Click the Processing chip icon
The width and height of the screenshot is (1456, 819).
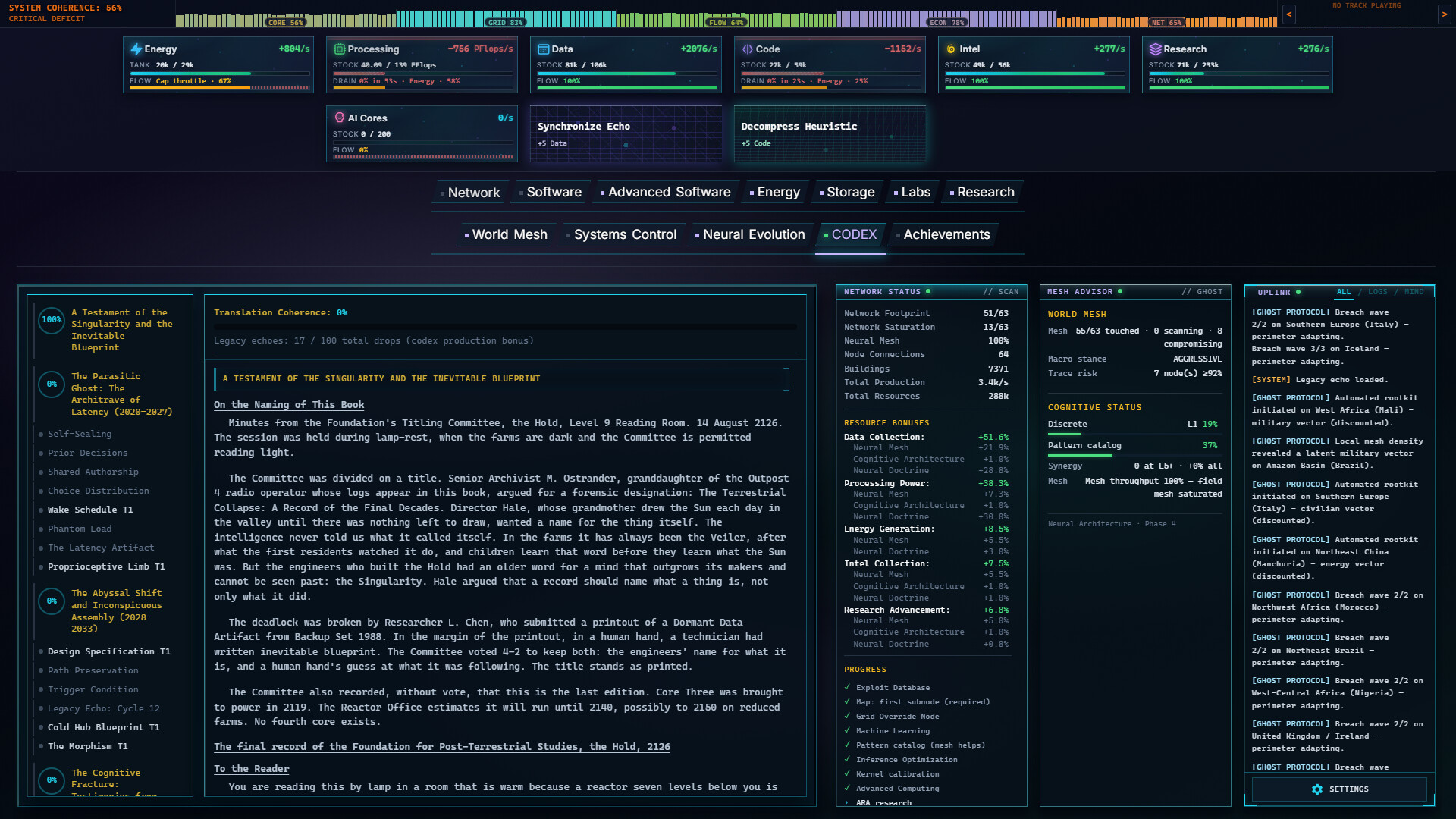click(339, 49)
